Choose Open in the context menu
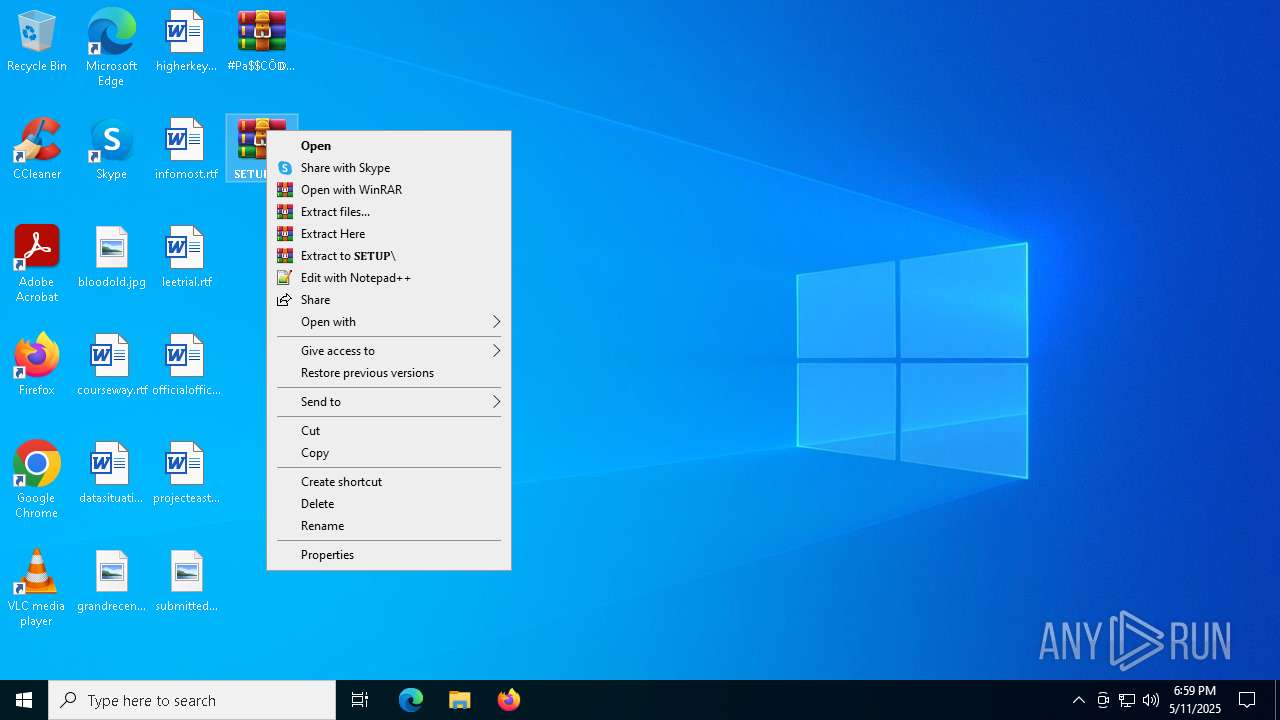This screenshot has height=720, width=1280. point(389,146)
